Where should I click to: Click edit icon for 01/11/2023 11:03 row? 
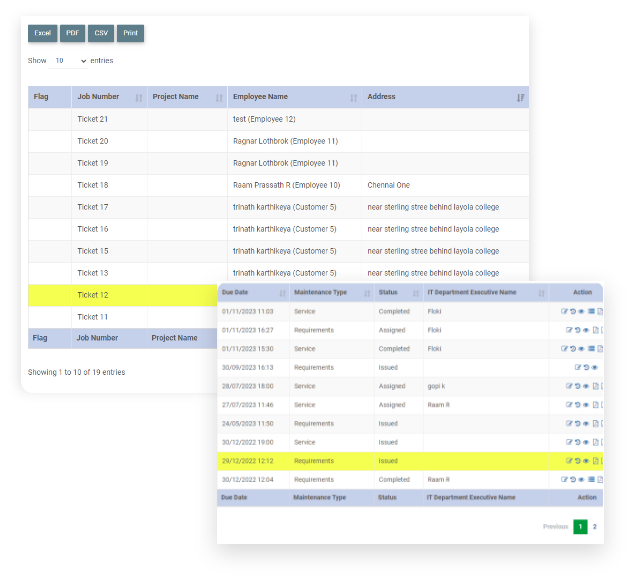[x=565, y=311]
